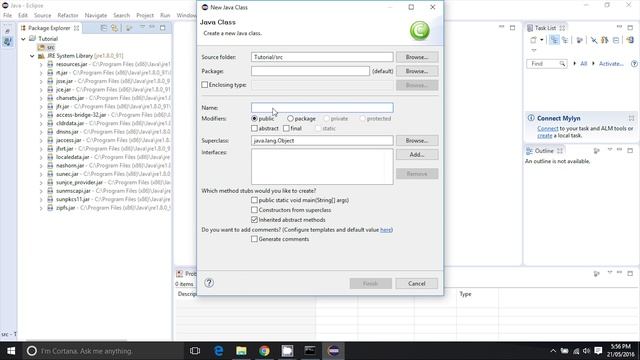Focus the Cortana search box
The height and width of the screenshot is (360, 640).
coord(103,351)
